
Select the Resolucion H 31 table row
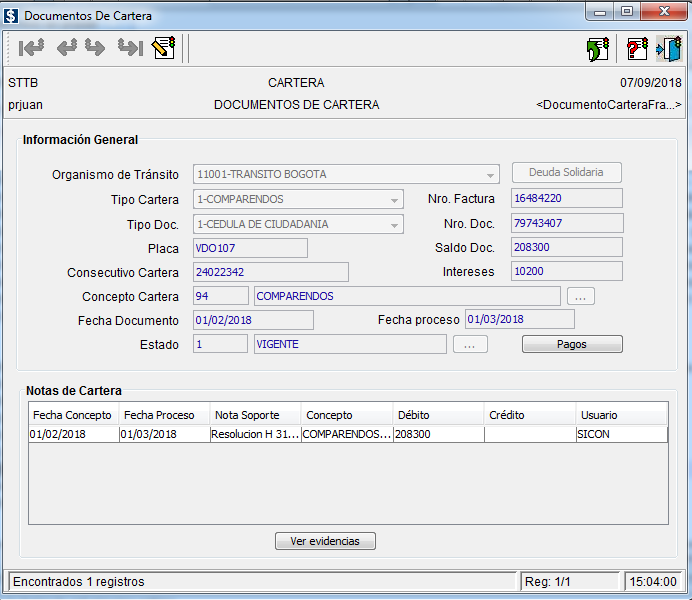point(254,434)
